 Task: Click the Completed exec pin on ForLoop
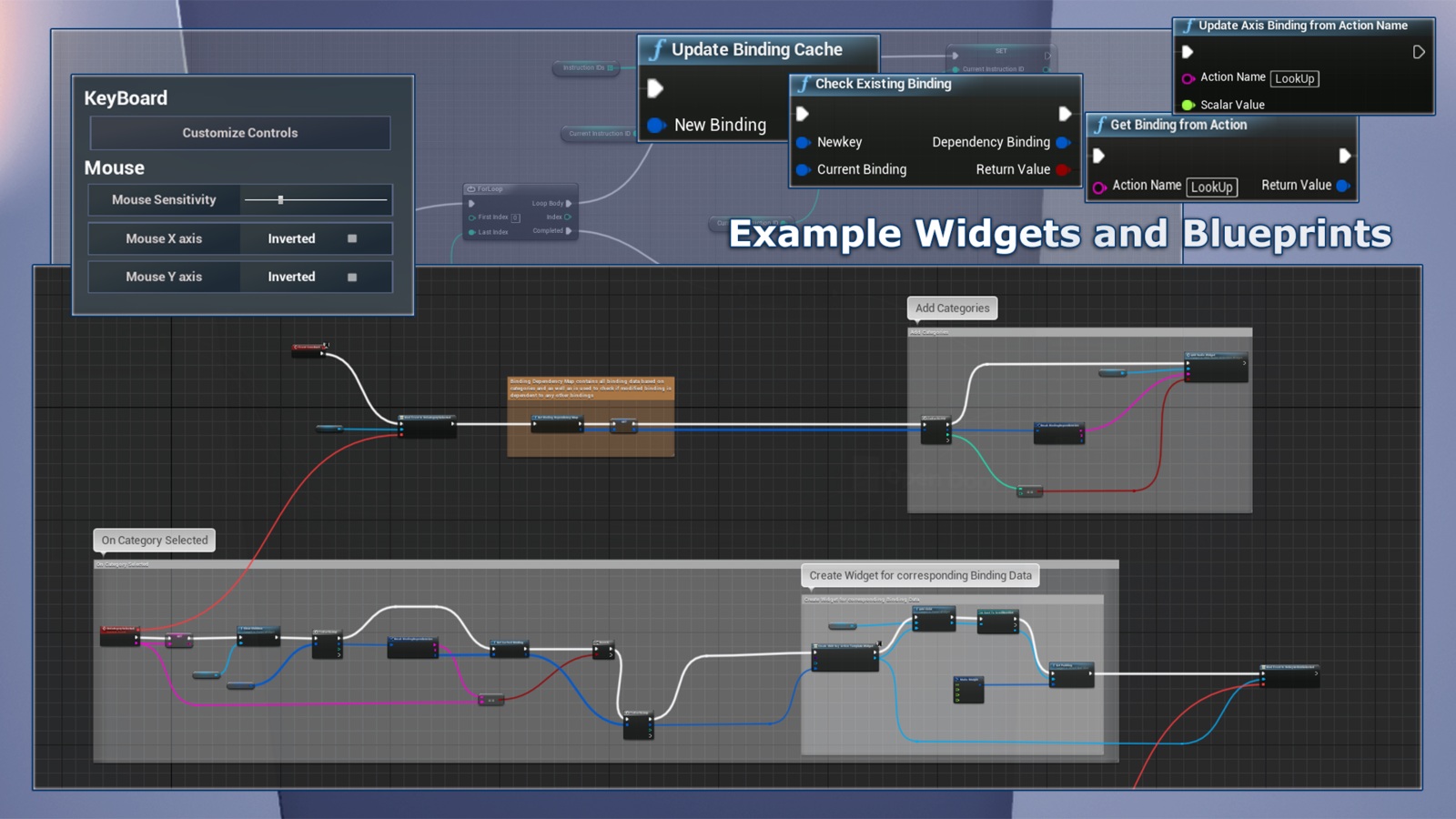[x=570, y=231]
